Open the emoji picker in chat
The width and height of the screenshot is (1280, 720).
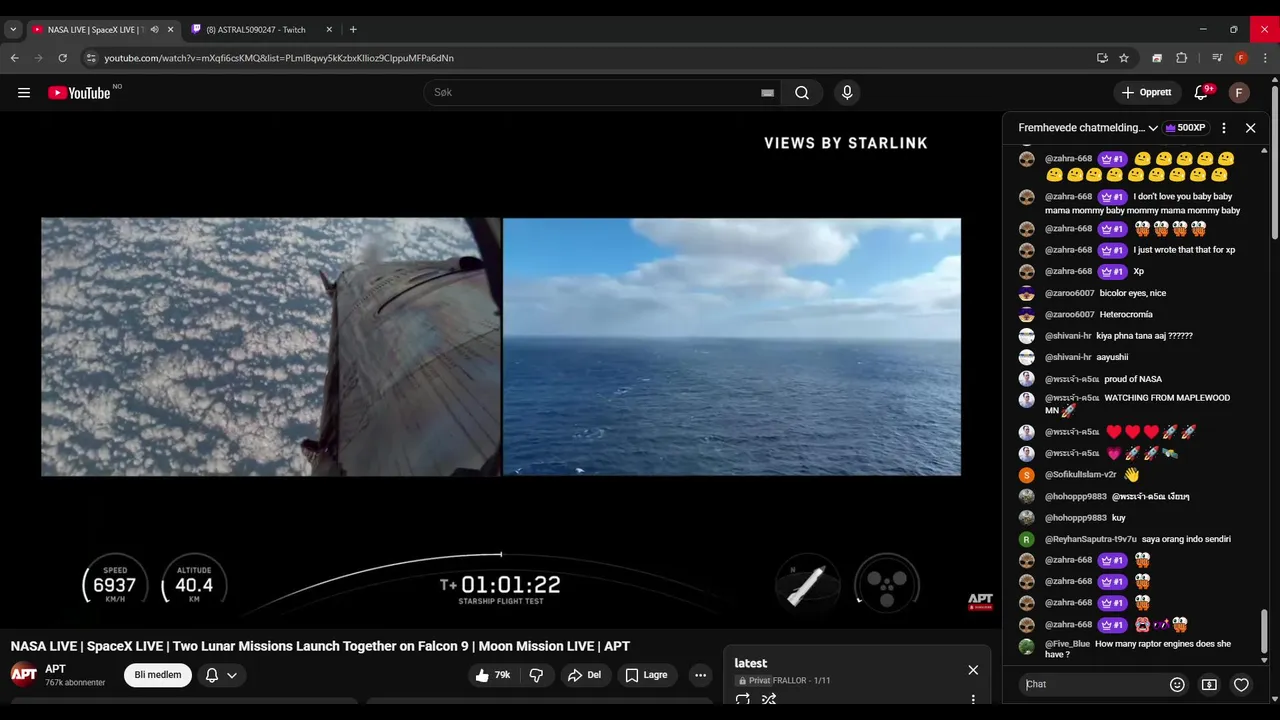coord(1177,685)
